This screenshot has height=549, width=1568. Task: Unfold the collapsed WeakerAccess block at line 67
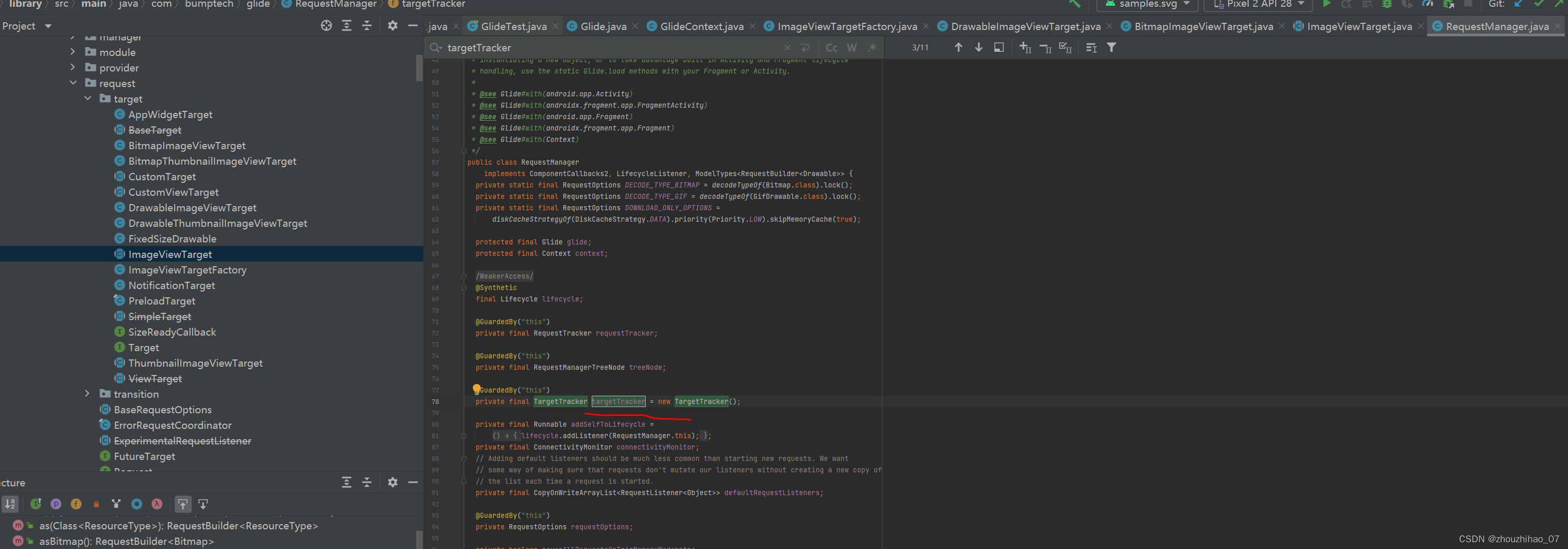(x=464, y=277)
